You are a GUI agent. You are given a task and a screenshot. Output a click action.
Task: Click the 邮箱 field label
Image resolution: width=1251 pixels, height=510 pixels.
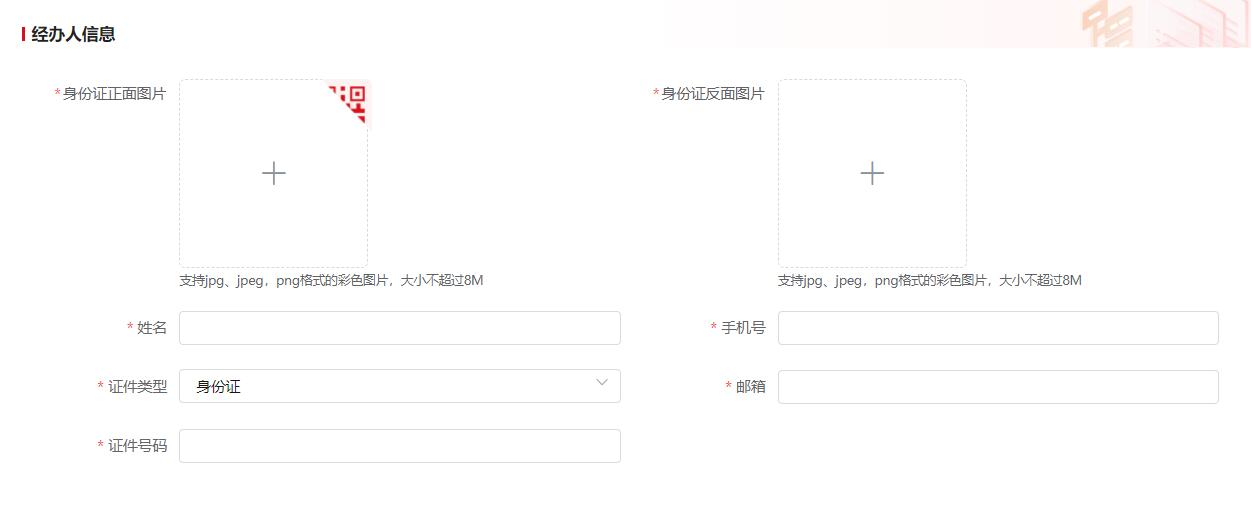coord(750,387)
